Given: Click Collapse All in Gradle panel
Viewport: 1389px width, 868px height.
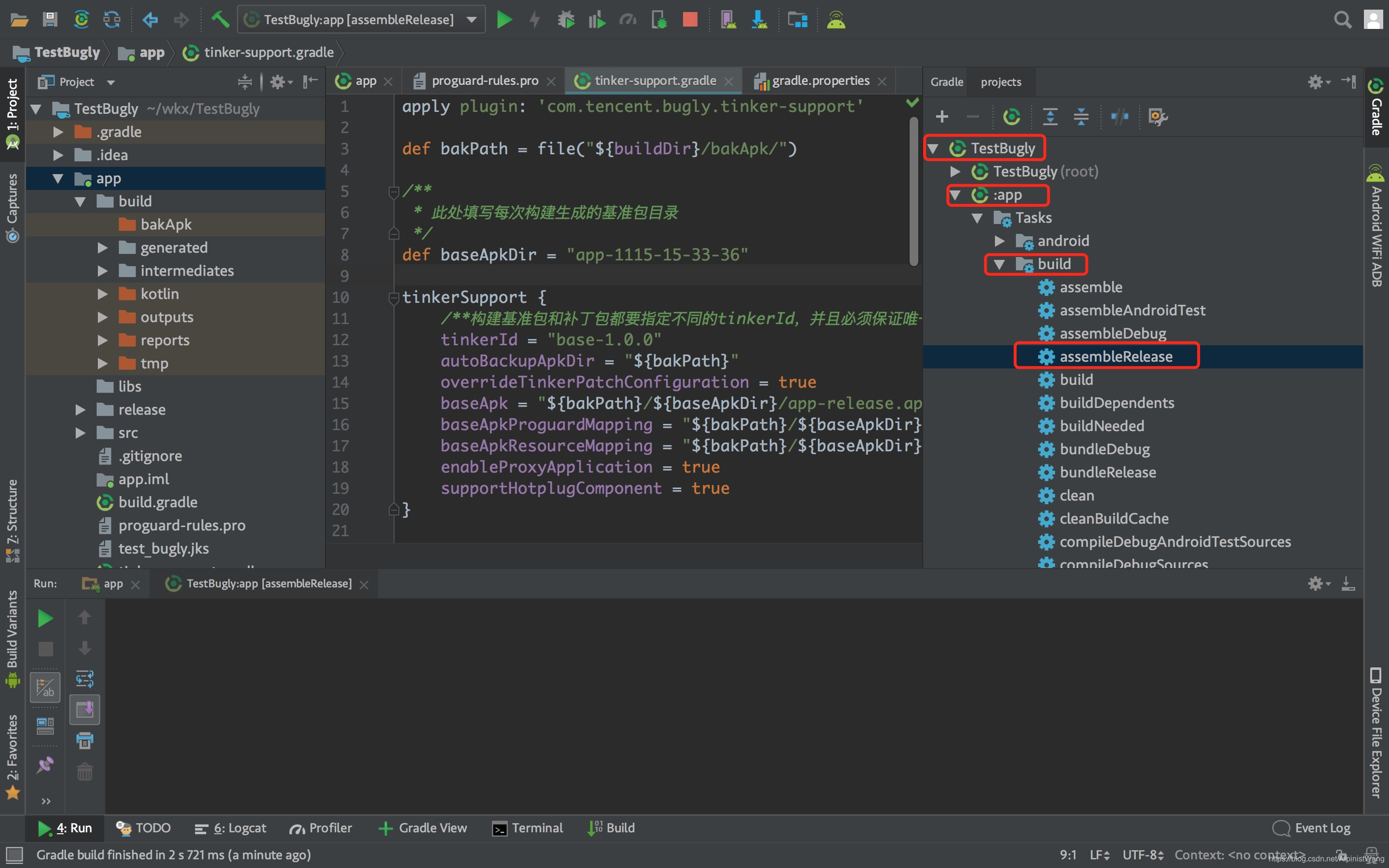Looking at the screenshot, I should (x=1081, y=117).
